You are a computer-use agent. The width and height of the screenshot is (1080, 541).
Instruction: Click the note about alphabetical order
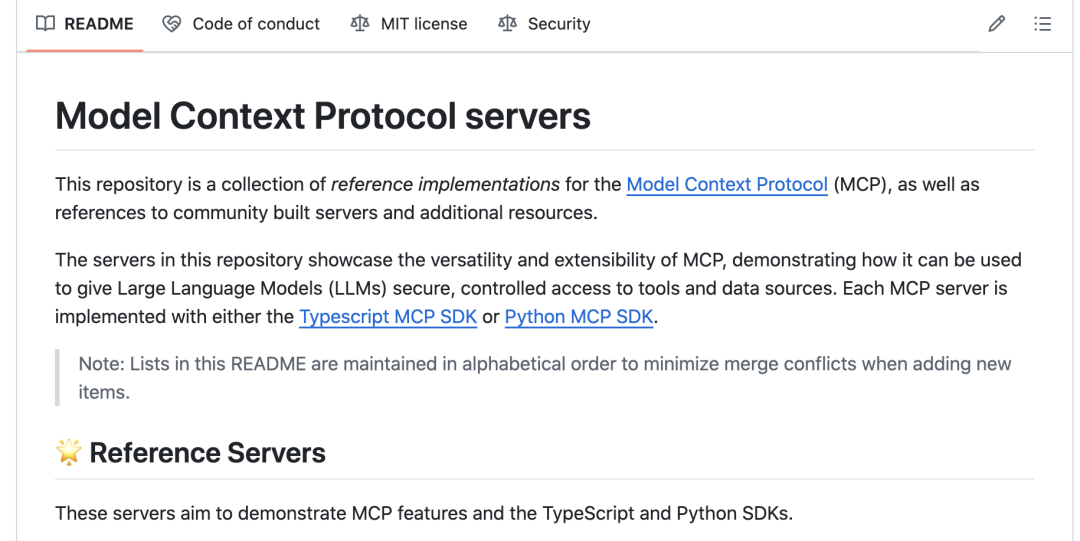pyautogui.click(x=544, y=378)
